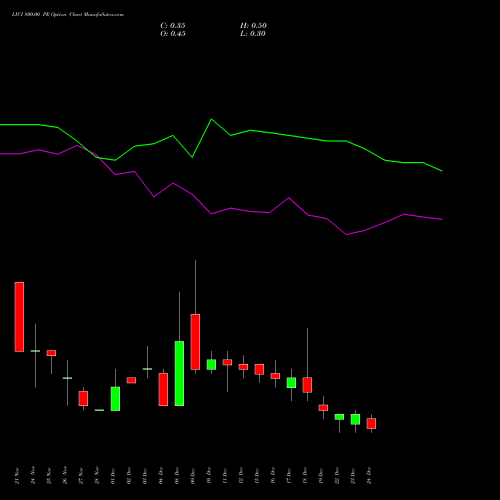Select the last red candle for 24 Dec

coord(371,423)
